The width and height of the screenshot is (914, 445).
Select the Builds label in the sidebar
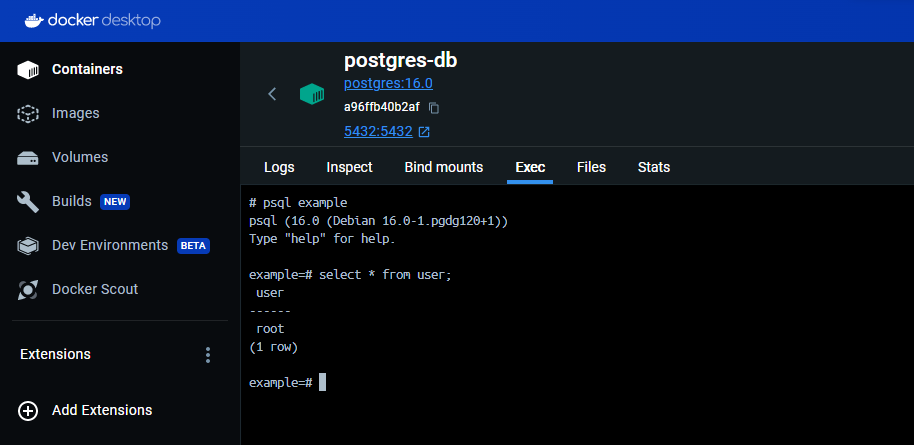tap(72, 201)
